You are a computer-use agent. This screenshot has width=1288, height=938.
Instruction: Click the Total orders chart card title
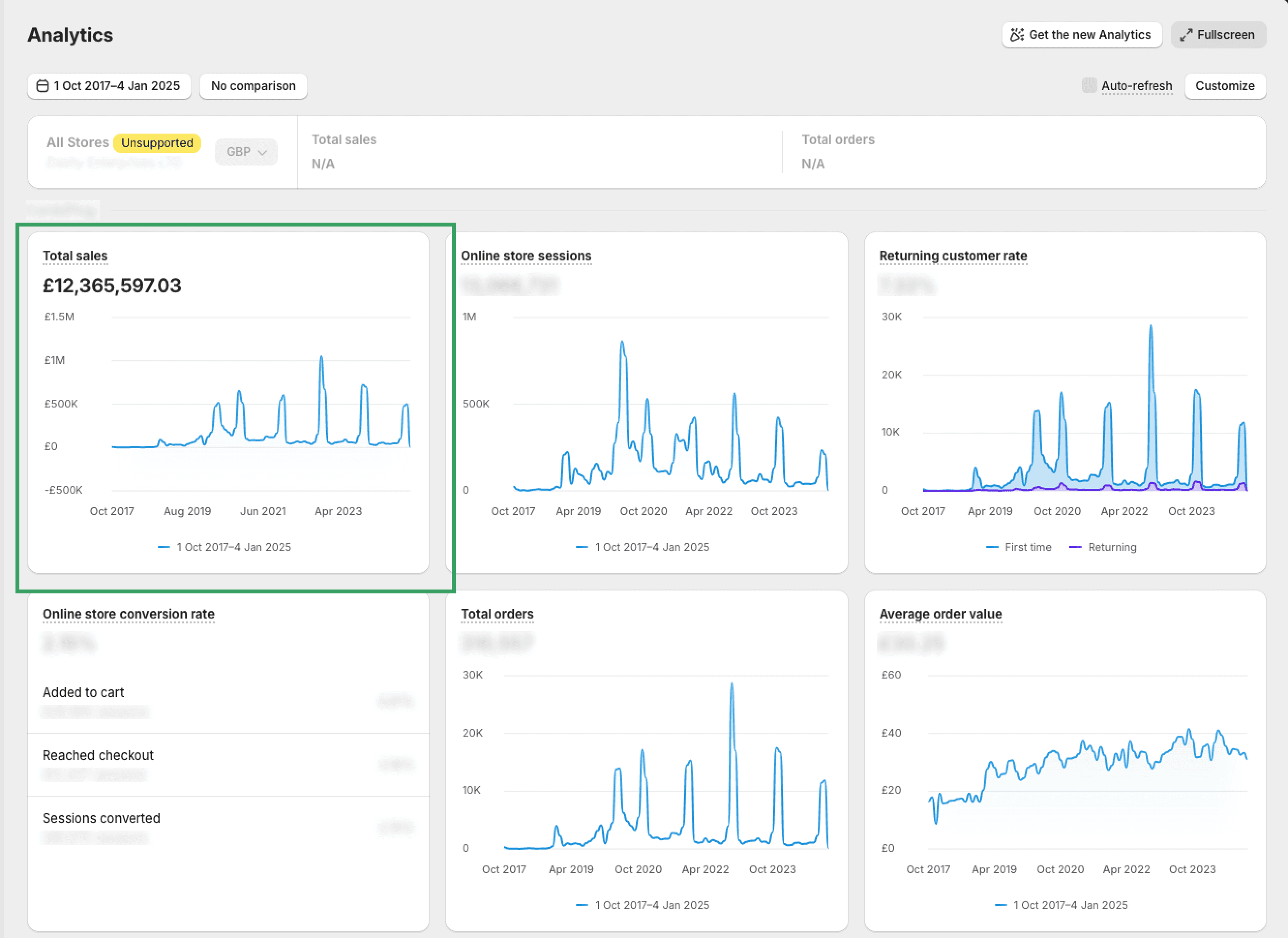tap(497, 614)
